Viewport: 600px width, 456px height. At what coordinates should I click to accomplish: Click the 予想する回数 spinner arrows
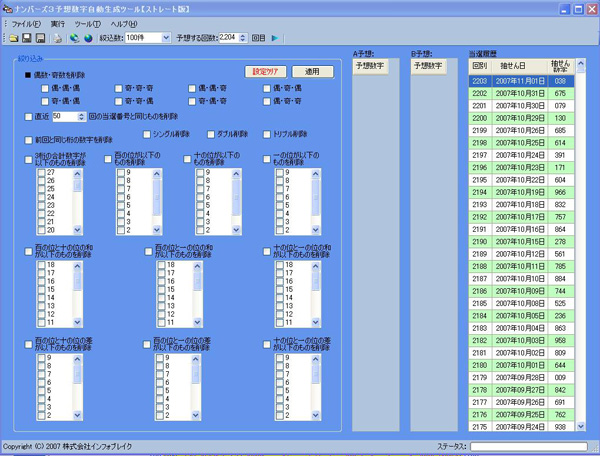242,38
